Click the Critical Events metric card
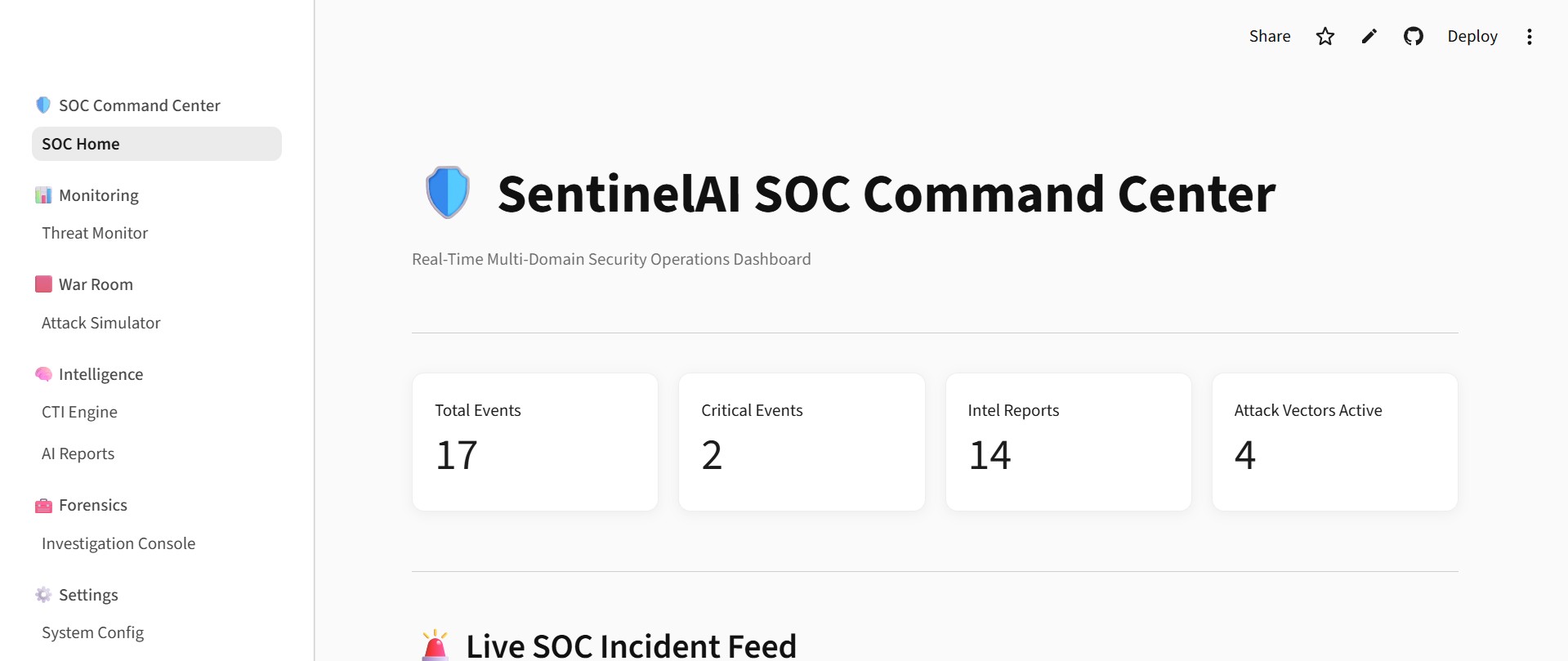1568x661 pixels. (802, 442)
